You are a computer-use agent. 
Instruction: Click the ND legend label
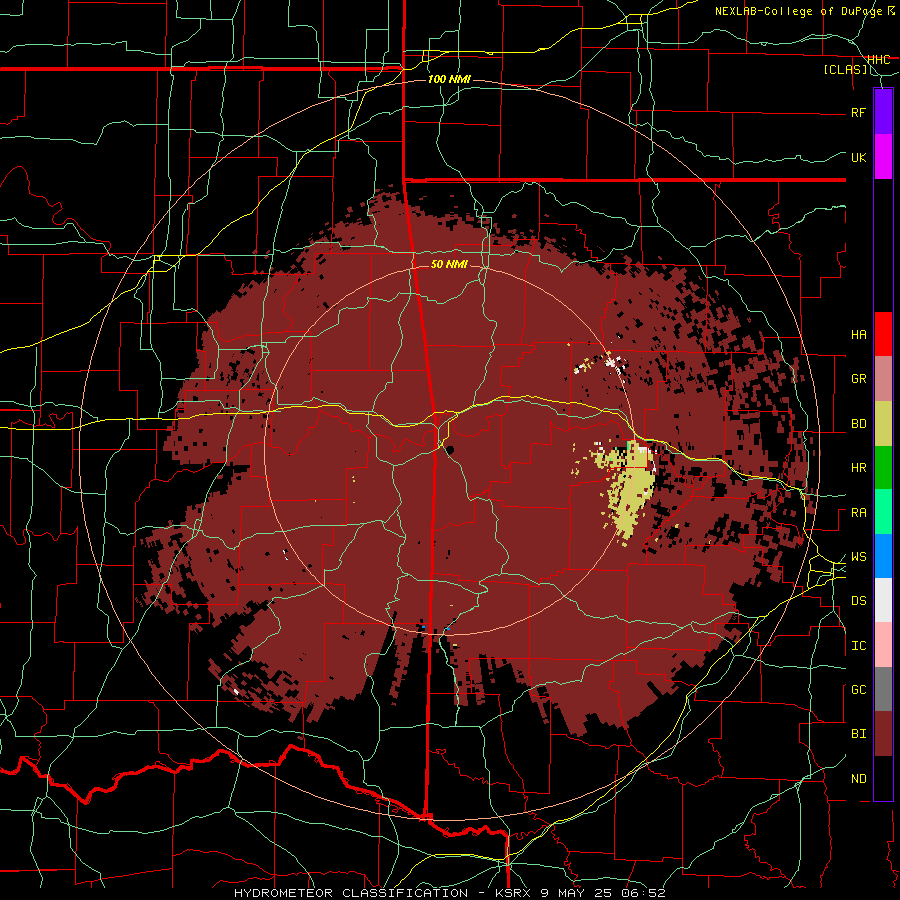(x=858, y=779)
